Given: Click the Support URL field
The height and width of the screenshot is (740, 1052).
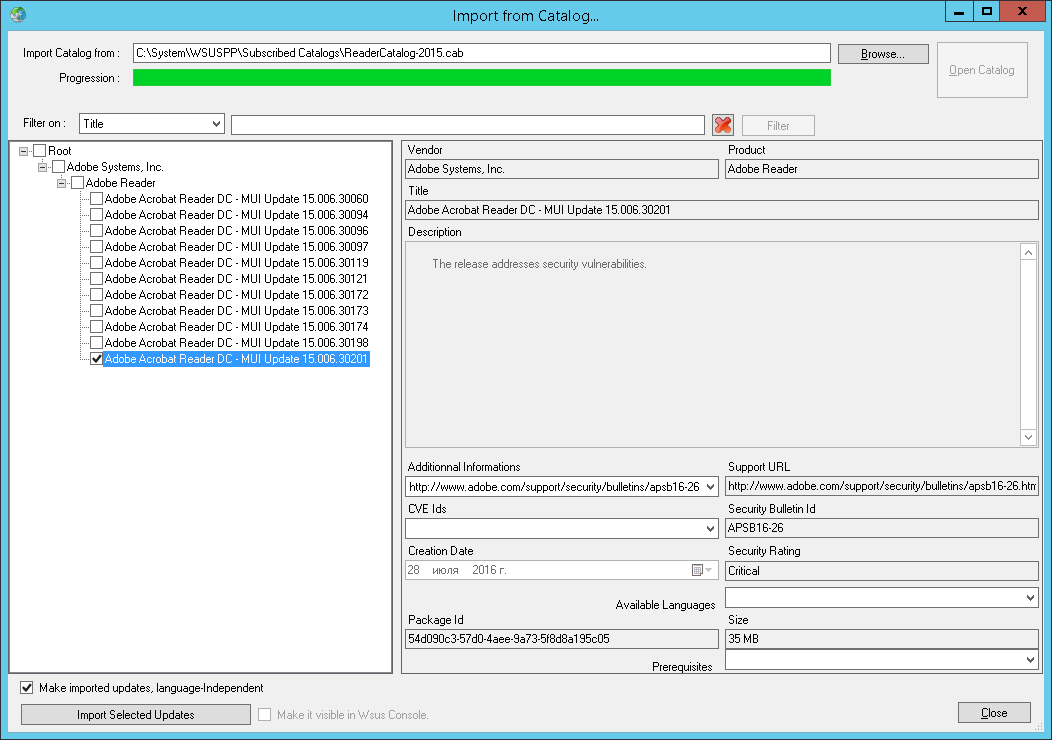Looking at the screenshot, I should coord(882,486).
